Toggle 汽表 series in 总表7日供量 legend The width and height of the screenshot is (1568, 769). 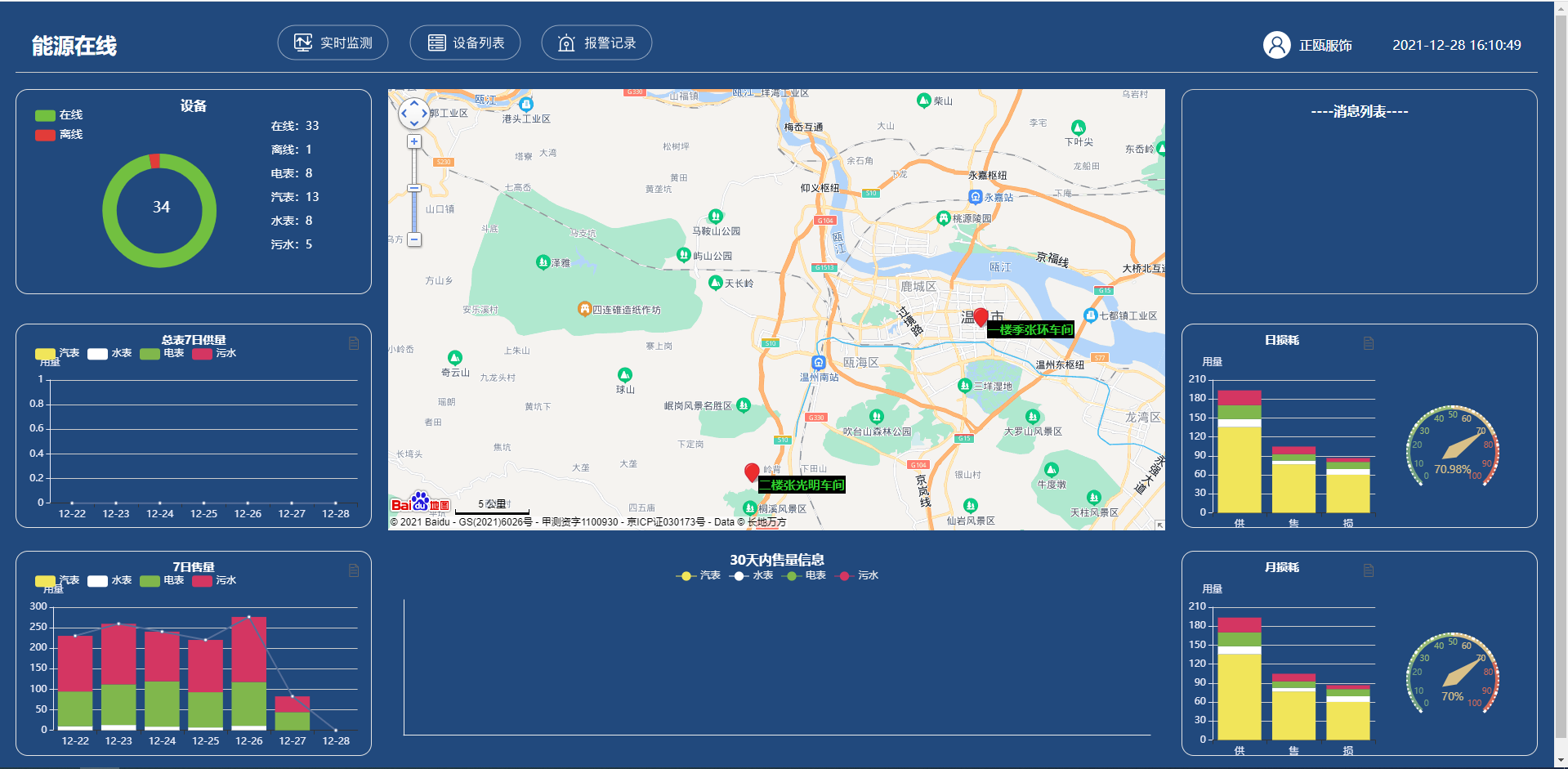click(x=57, y=354)
